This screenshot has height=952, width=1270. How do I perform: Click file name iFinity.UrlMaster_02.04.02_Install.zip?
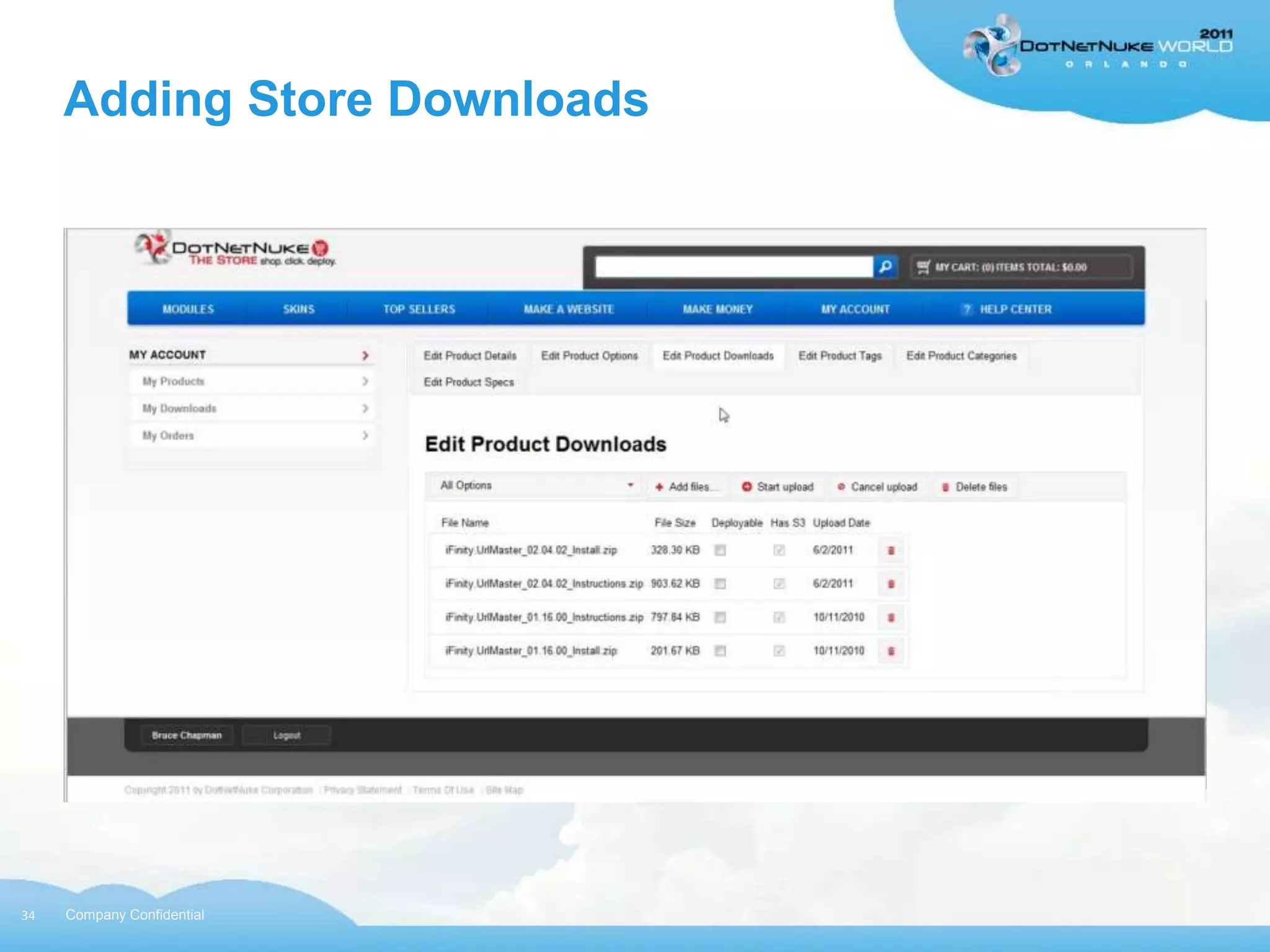click(x=531, y=550)
